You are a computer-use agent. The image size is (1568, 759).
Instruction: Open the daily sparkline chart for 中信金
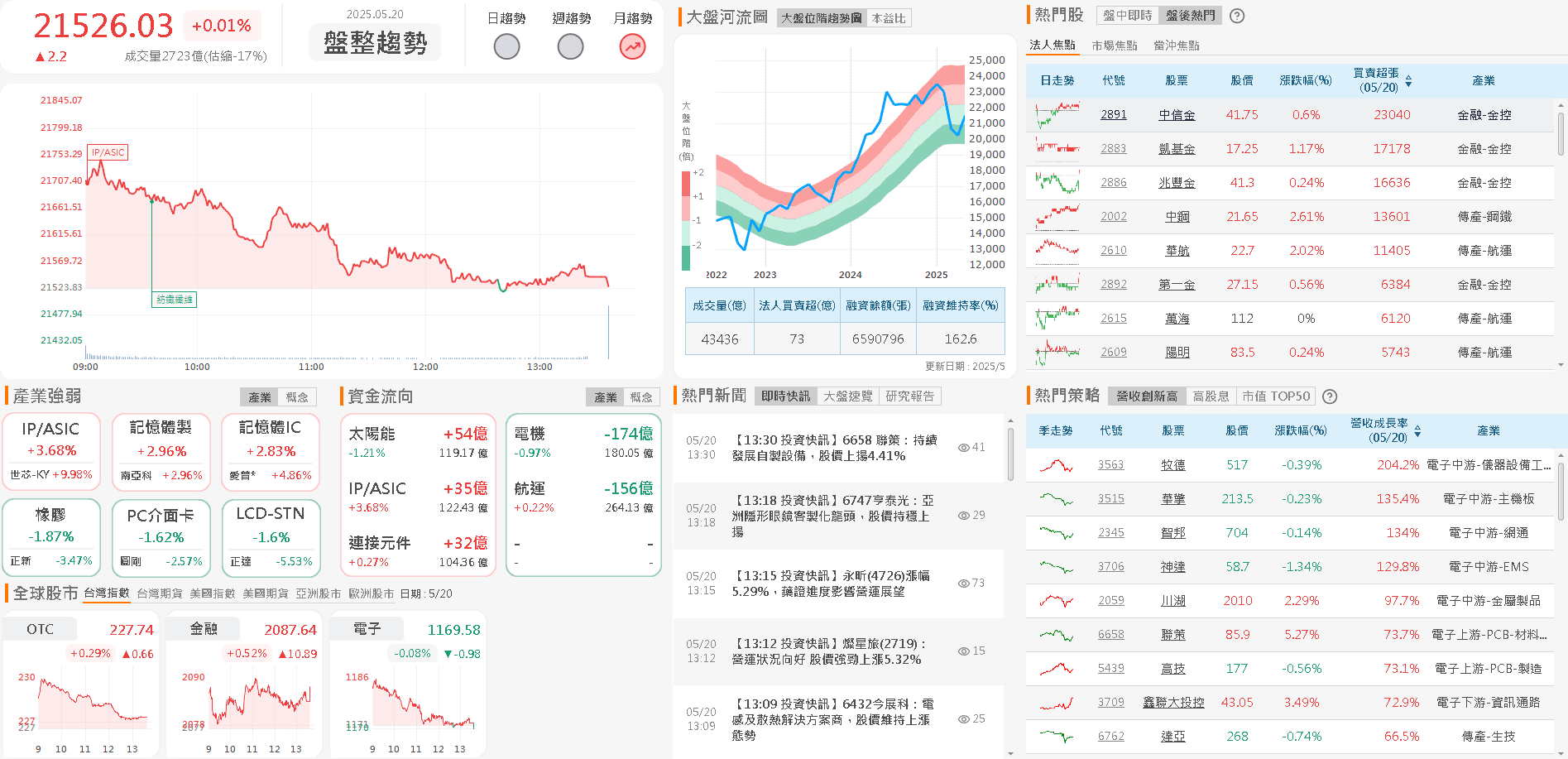1057,115
